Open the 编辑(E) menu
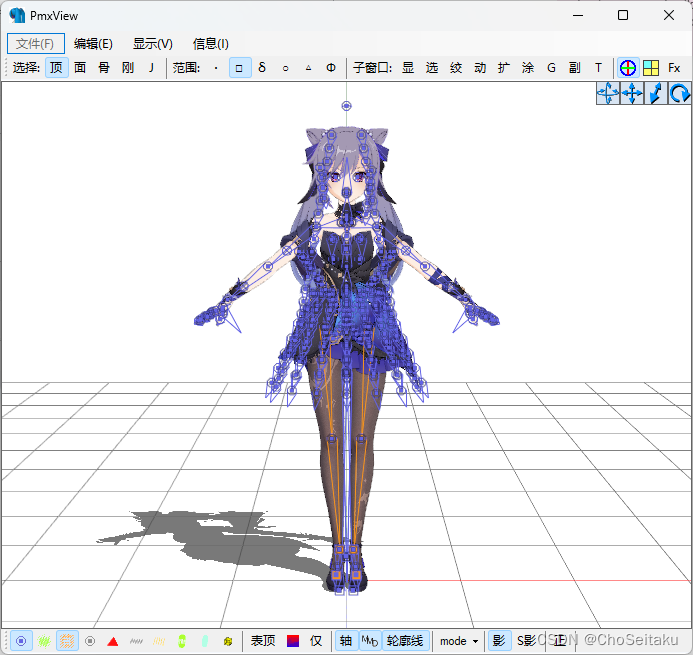Screen dimensions: 693x655 point(93,43)
